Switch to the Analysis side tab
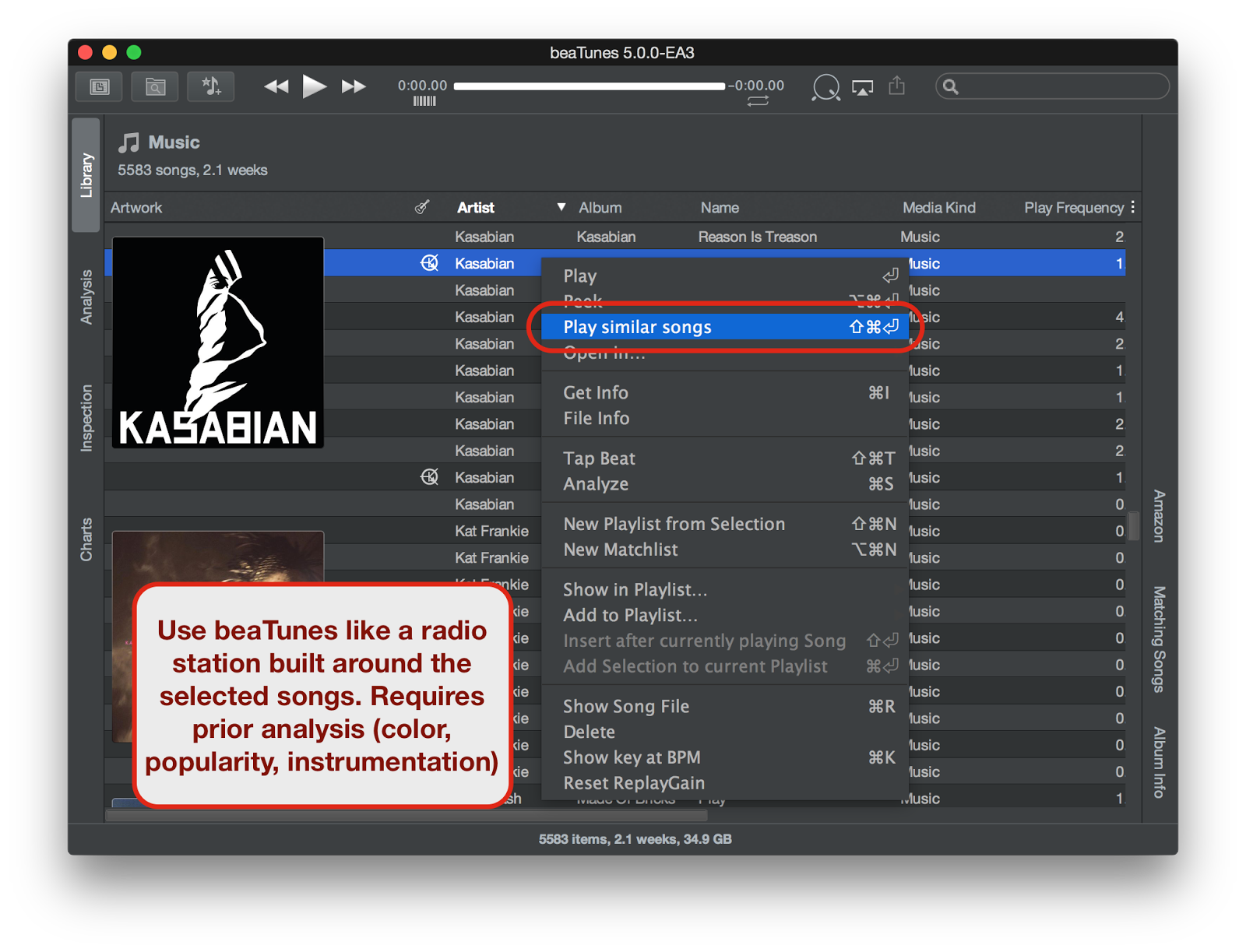 [86, 297]
